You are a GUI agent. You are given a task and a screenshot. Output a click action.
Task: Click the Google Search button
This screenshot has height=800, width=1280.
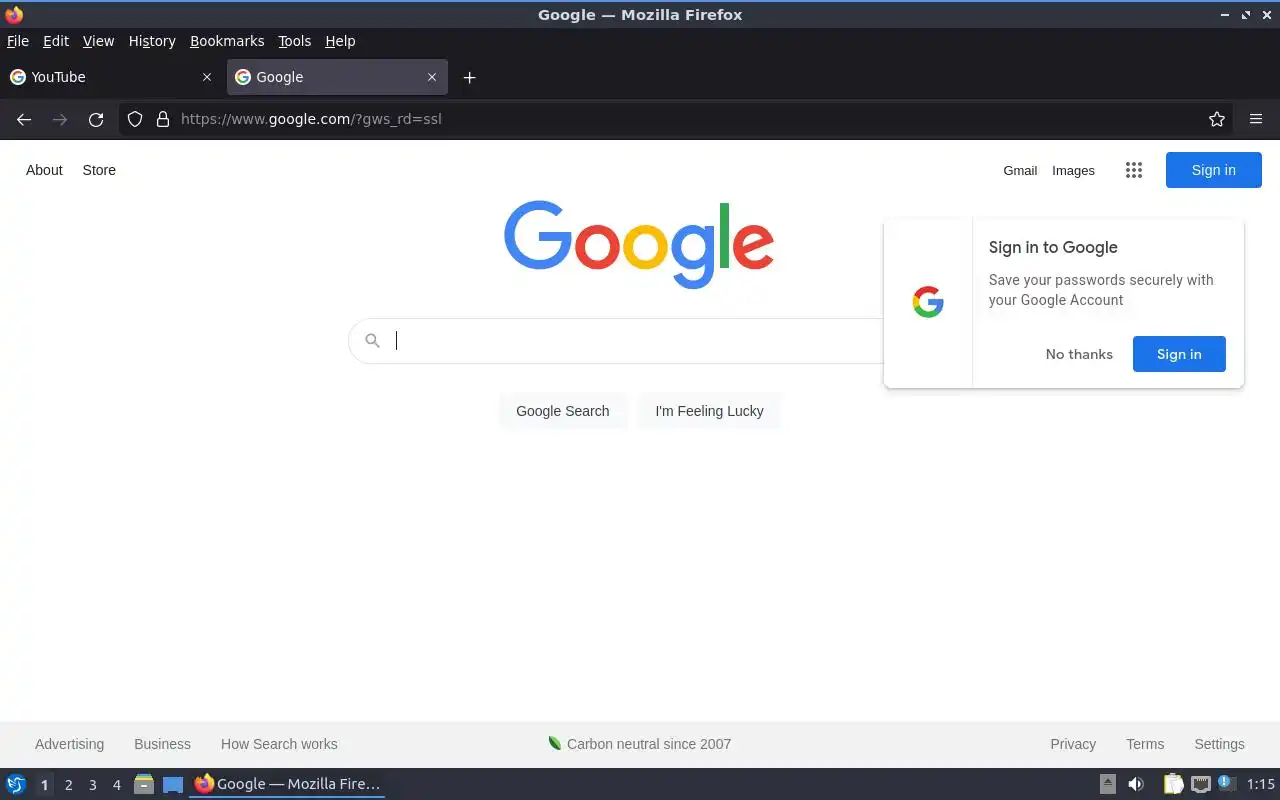point(563,411)
